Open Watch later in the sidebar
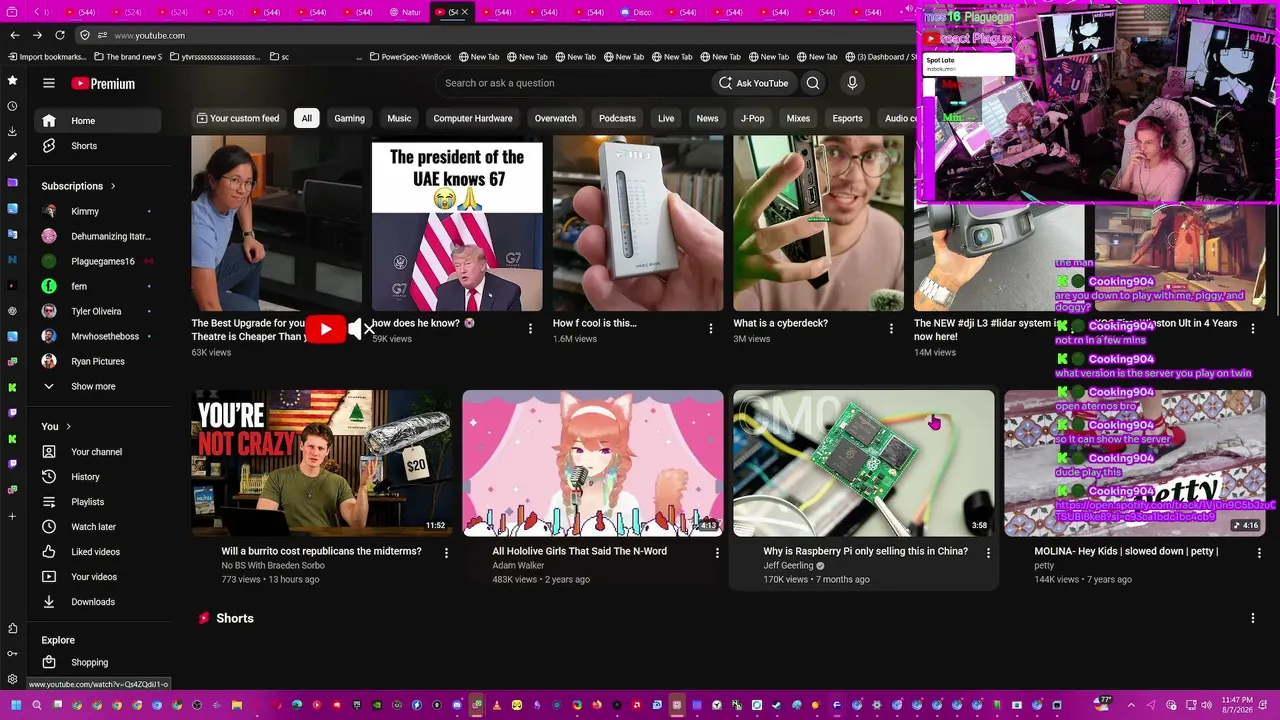The width and height of the screenshot is (1280, 720). coord(97,527)
